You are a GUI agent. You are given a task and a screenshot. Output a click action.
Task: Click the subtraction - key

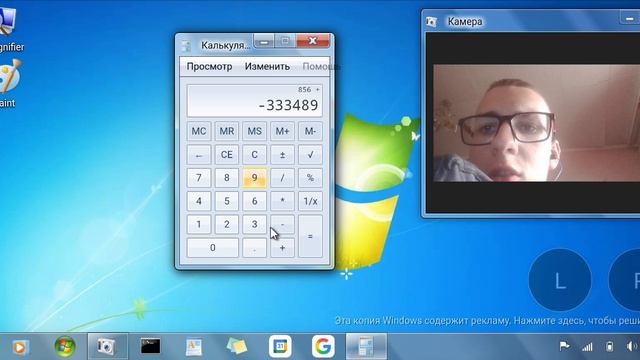pyautogui.click(x=282, y=224)
